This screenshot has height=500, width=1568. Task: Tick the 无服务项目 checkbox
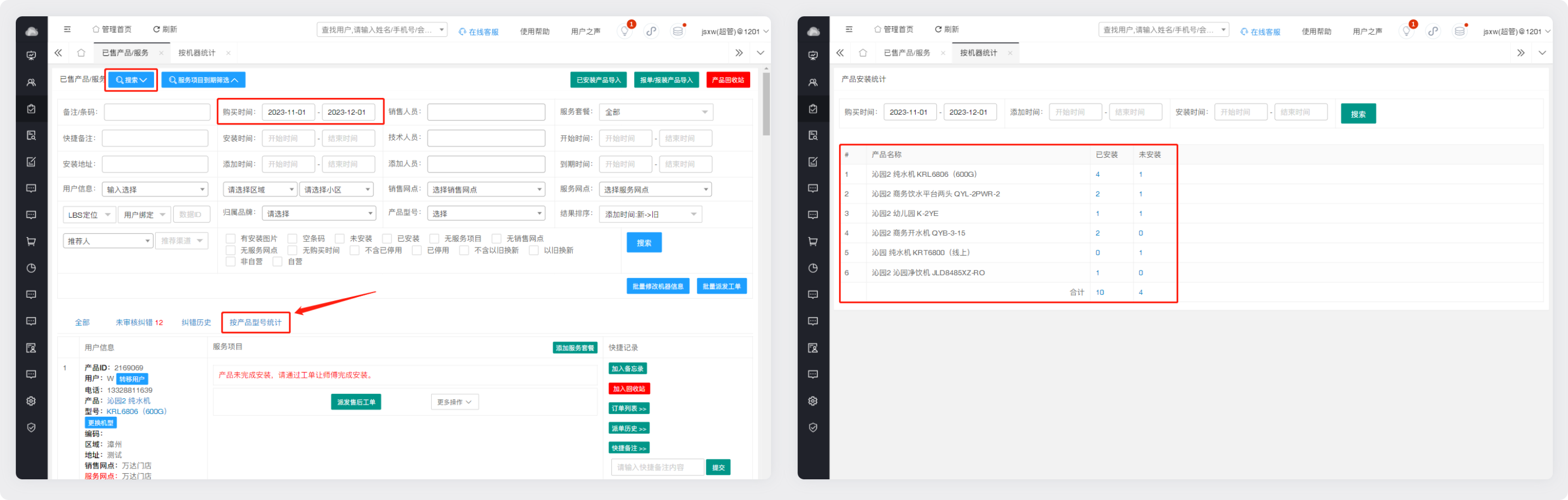434,238
